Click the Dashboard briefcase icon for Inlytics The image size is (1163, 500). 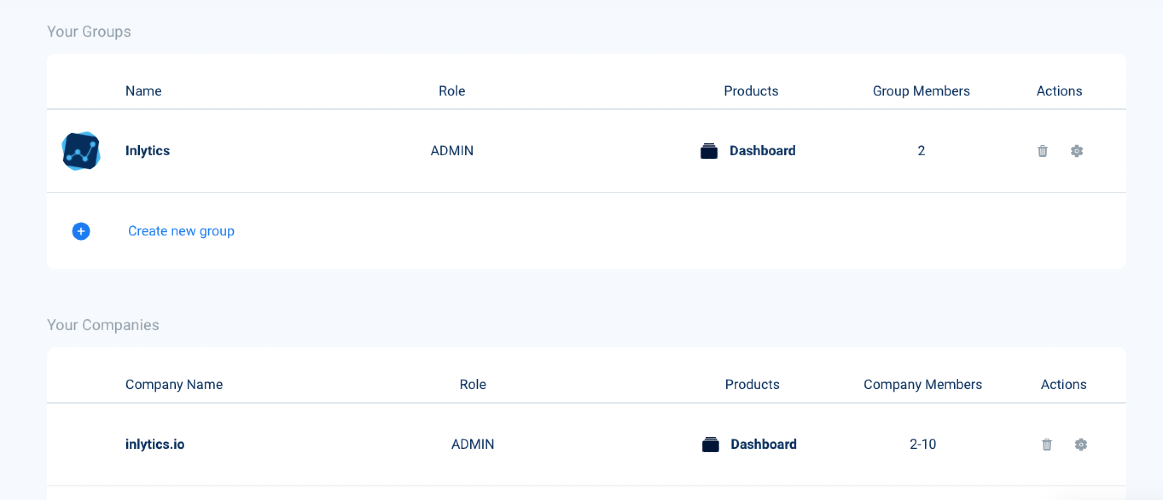[x=709, y=151]
